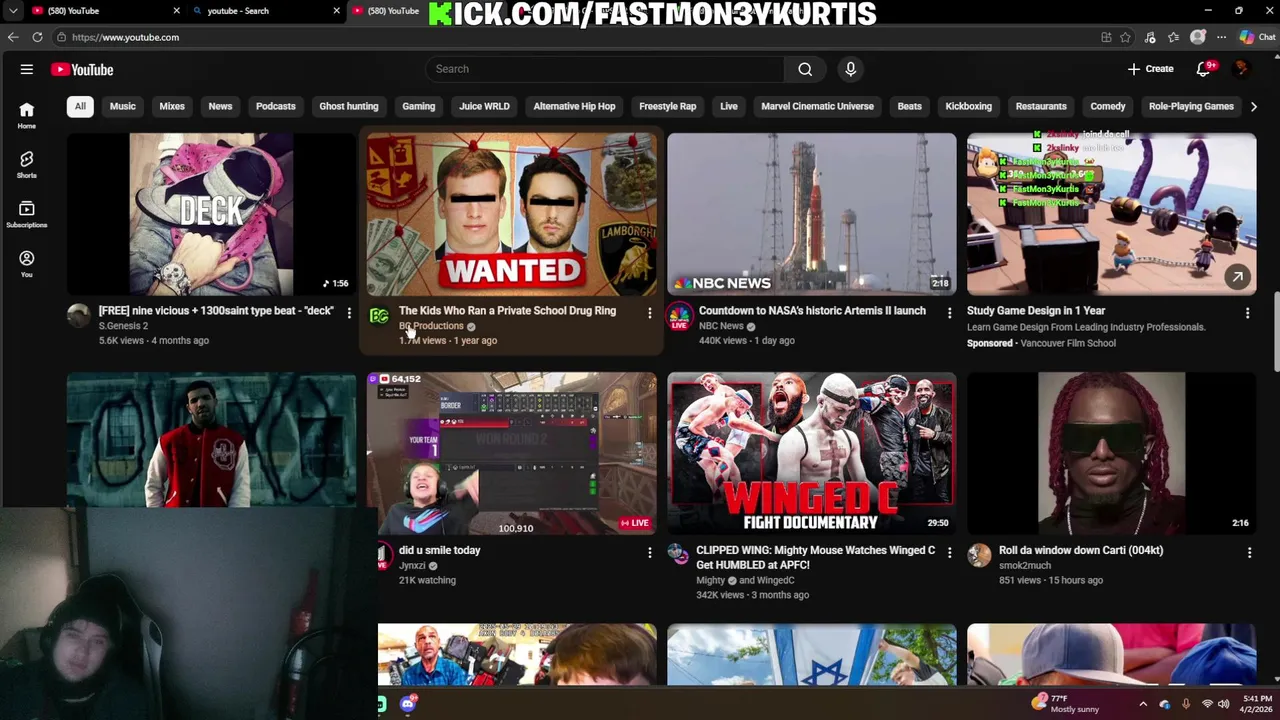The image size is (1280, 720).
Task: Select the All filter chip
Action: [x=80, y=106]
